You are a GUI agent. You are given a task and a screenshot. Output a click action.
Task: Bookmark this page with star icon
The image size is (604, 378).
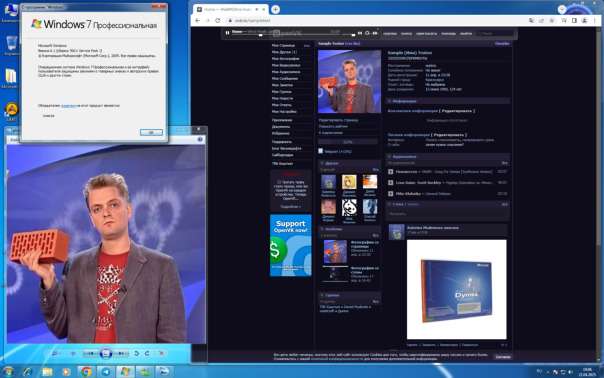pos(552,20)
